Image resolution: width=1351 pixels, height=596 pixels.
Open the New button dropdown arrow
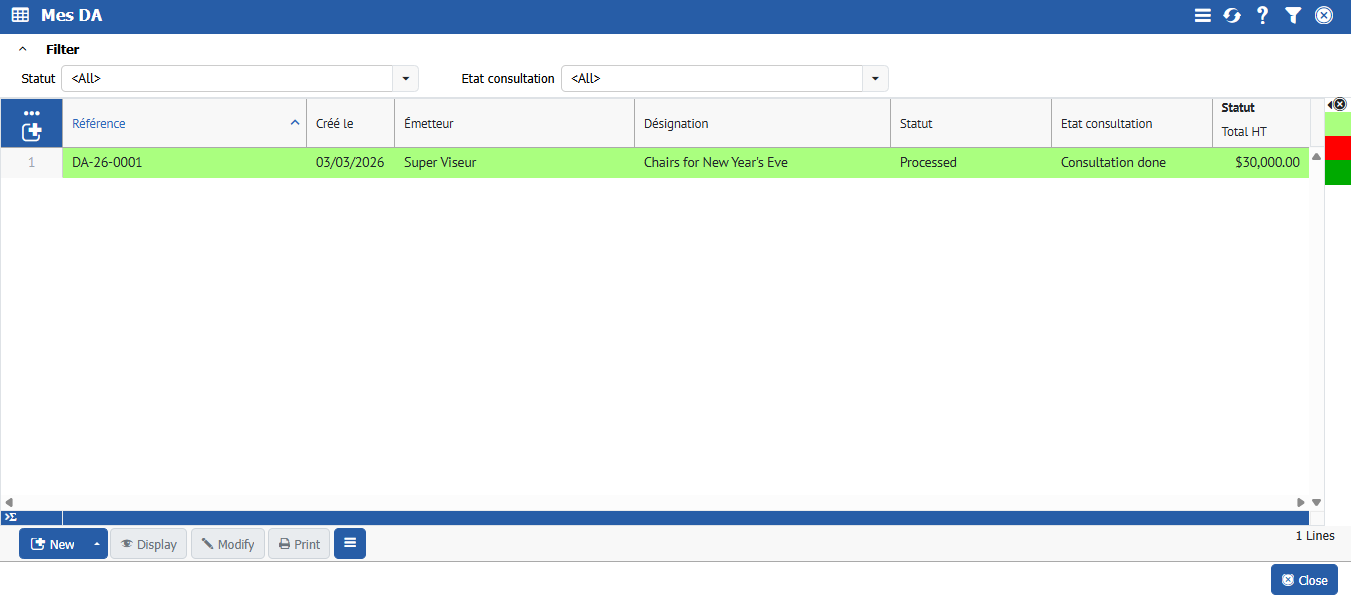coord(96,544)
